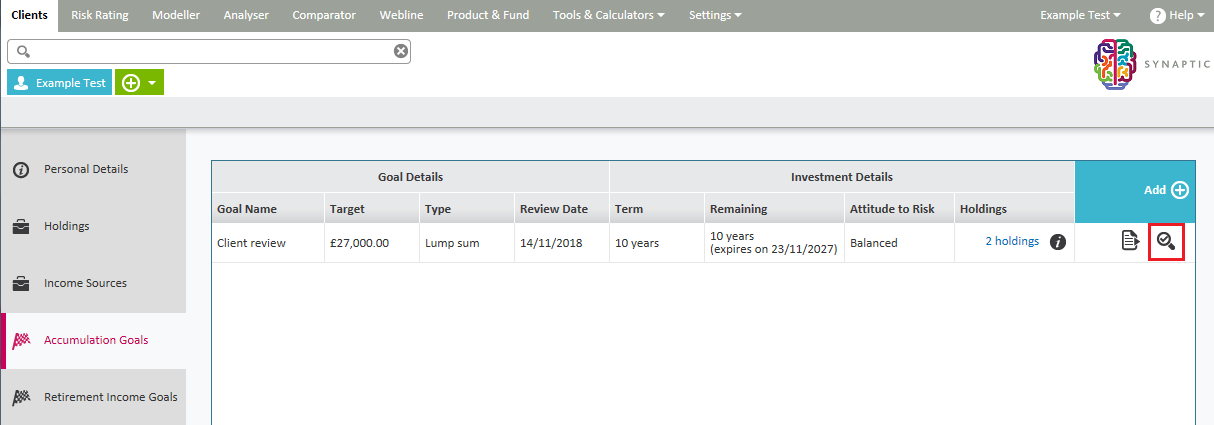Click the £27,000.00 target cell

(x=372, y=243)
